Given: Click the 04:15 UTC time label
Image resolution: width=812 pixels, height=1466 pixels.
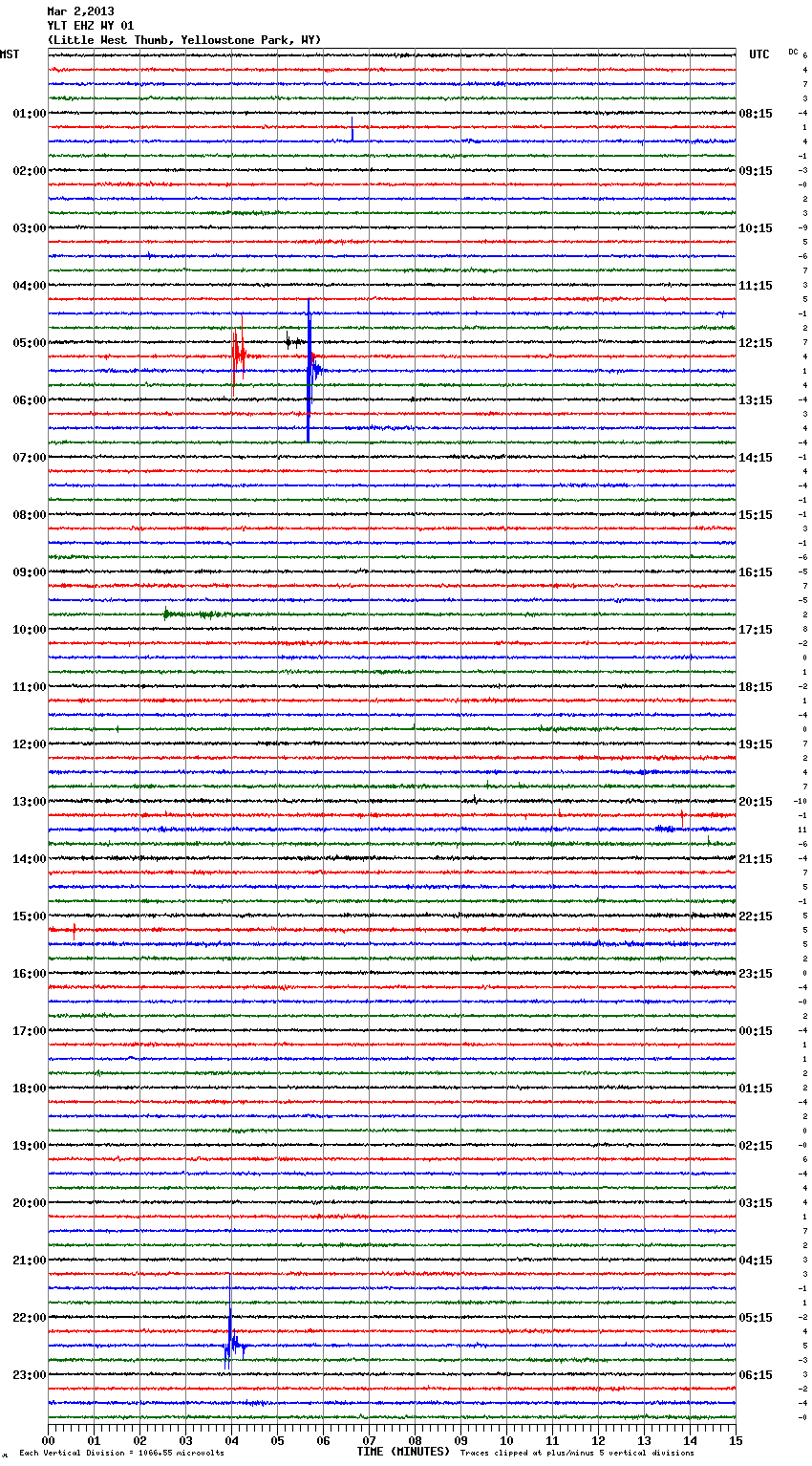Looking at the screenshot, I should (756, 1261).
